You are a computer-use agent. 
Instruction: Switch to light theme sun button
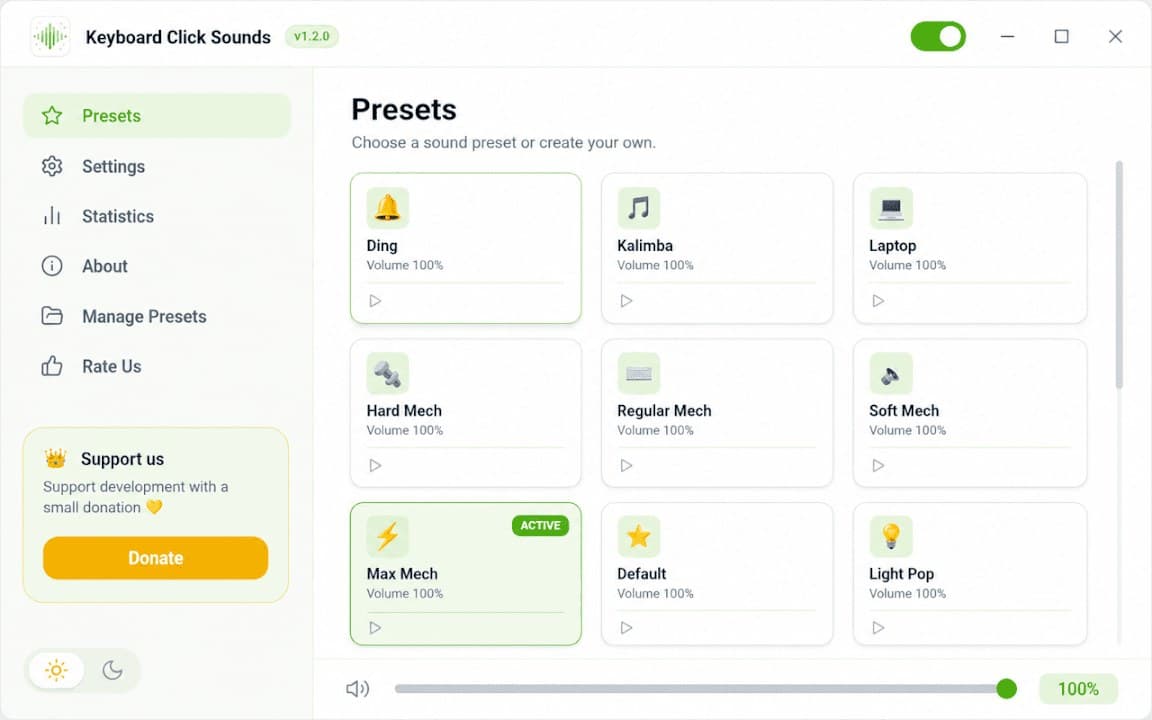[56, 670]
